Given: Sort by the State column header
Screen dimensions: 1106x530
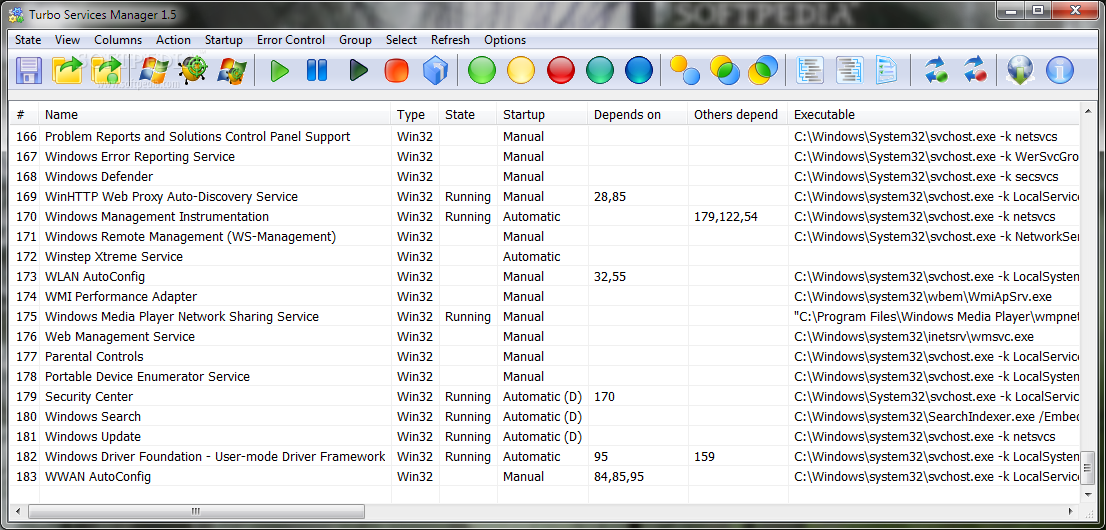Looking at the screenshot, I should [468, 114].
